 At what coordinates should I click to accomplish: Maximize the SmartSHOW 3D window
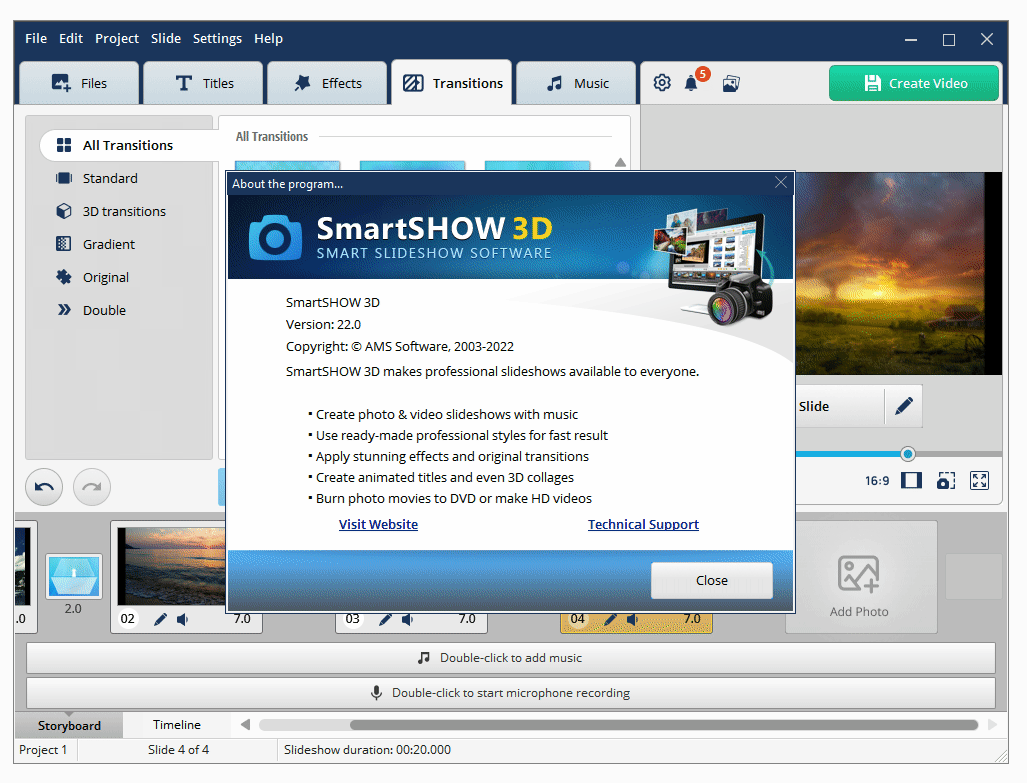tap(948, 39)
